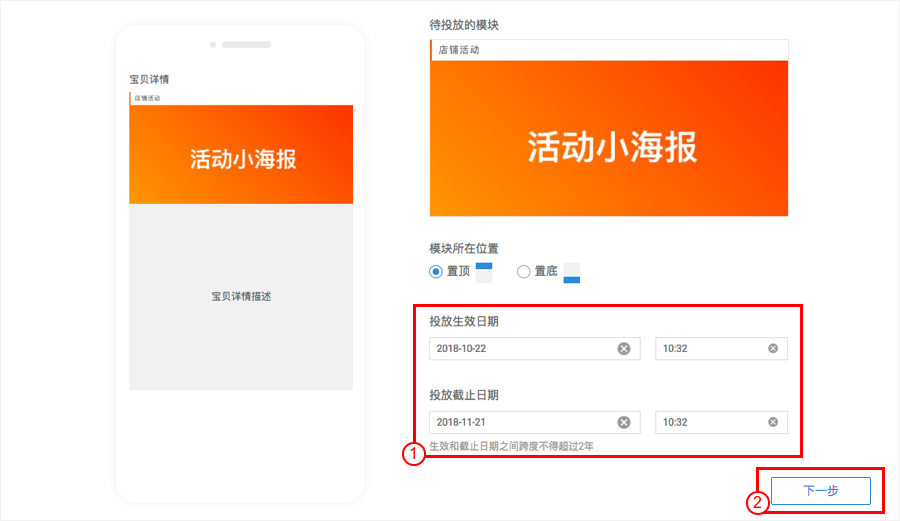Clear the start time 10:32 under 投放生效日期
Viewport: 900px width, 521px height.
(x=773, y=348)
